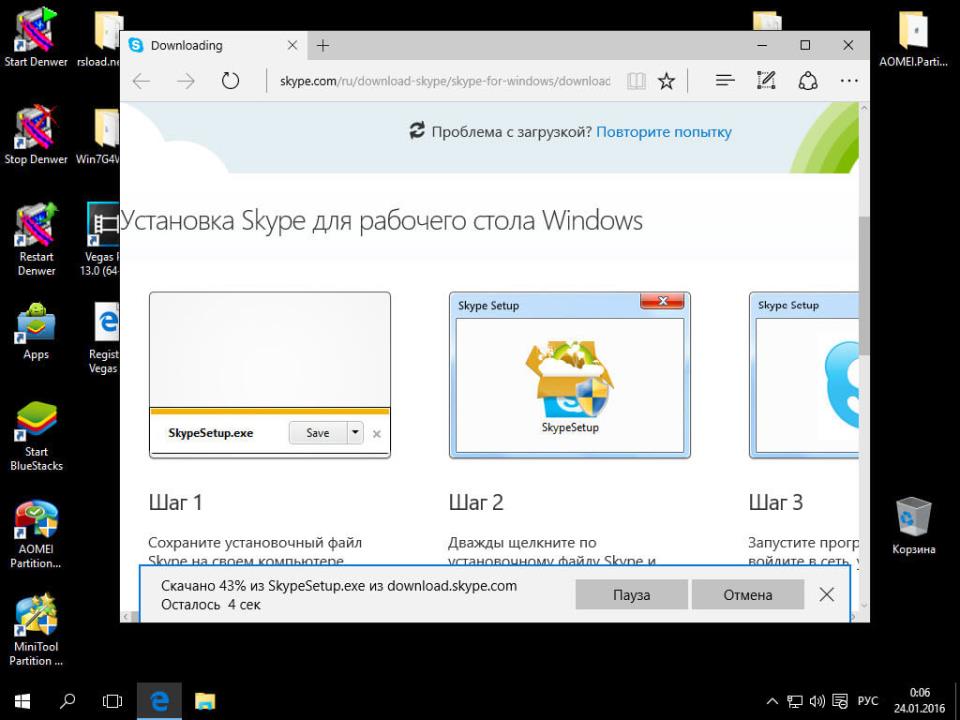Screen dimensions: 960x720
Task: Close the Downloading tab
Action: click(x=293, y=45)
